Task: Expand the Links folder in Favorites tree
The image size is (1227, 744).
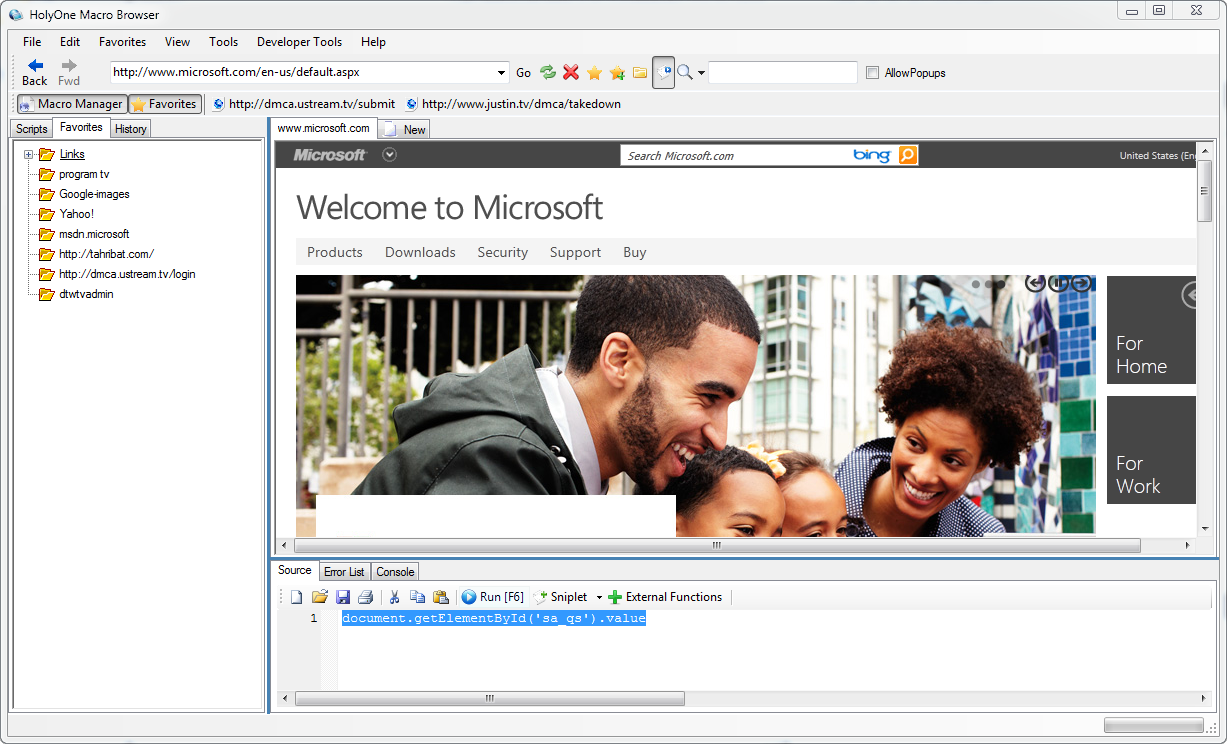Action: tap(29, 154)
